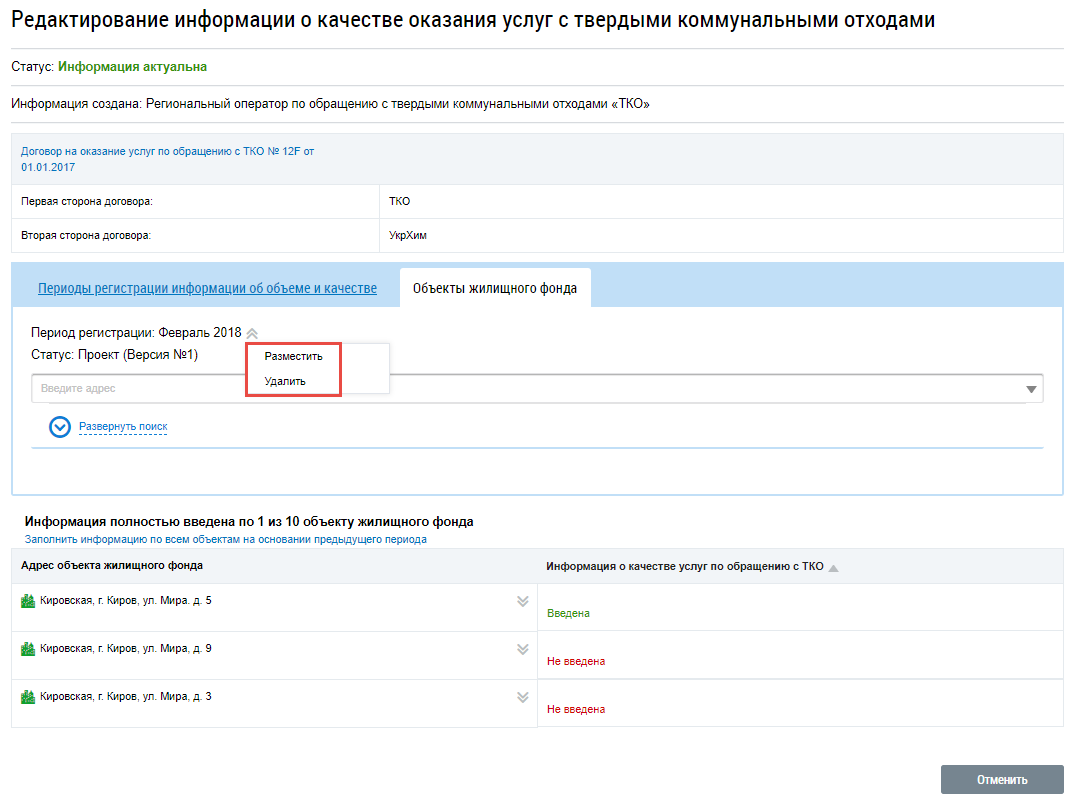Click building icon for ул. Мира, д. 9
The height and width of the screenshot is (808, 1073).
click(28, 649)
